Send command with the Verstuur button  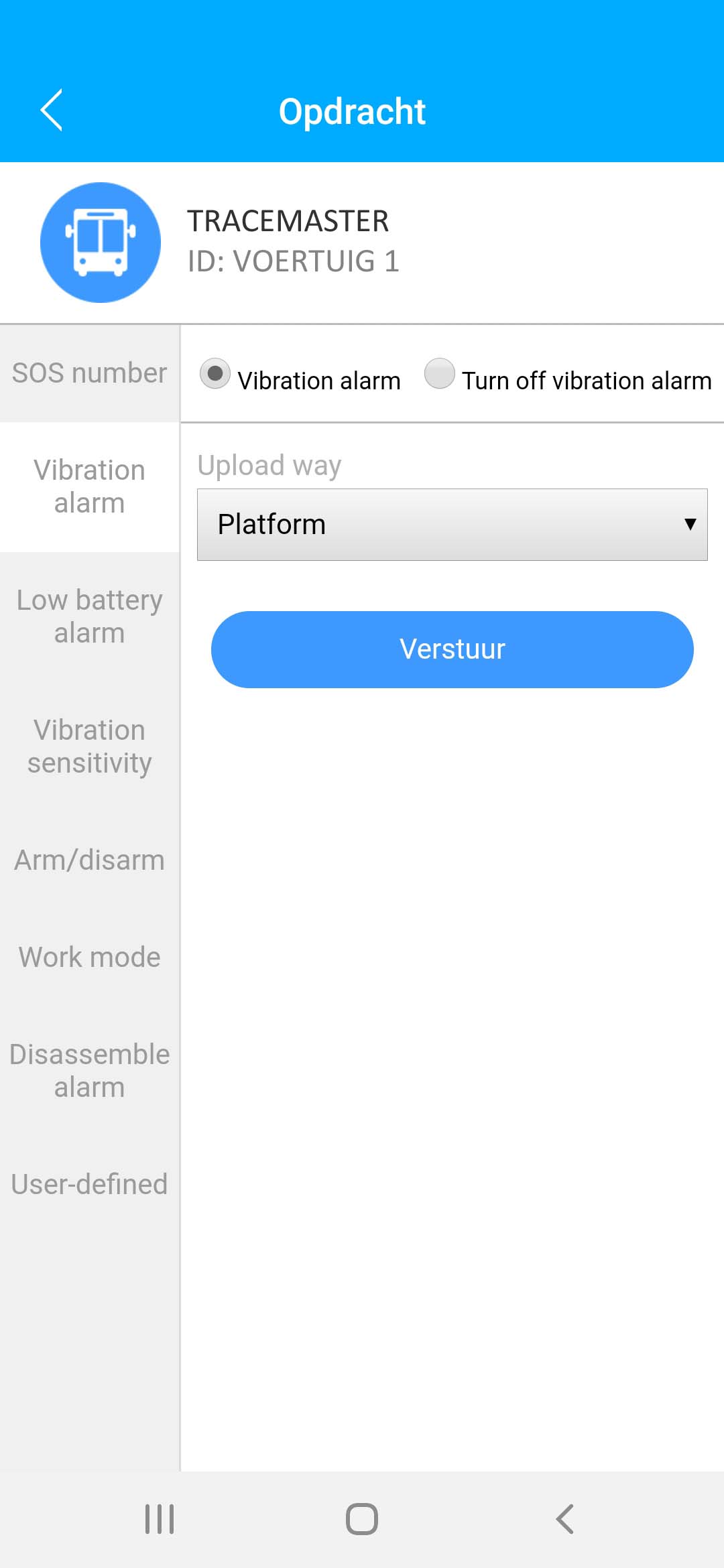(452, 649)
